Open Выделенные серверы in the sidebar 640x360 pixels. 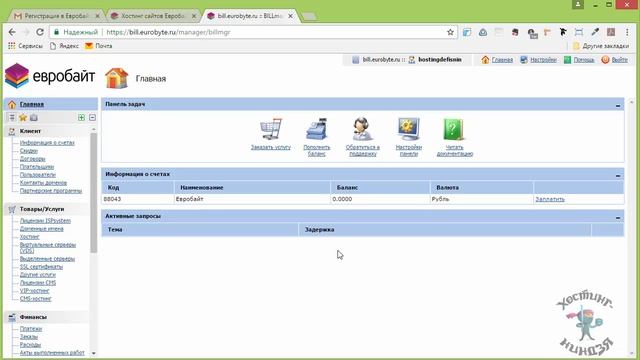point(47,259)
